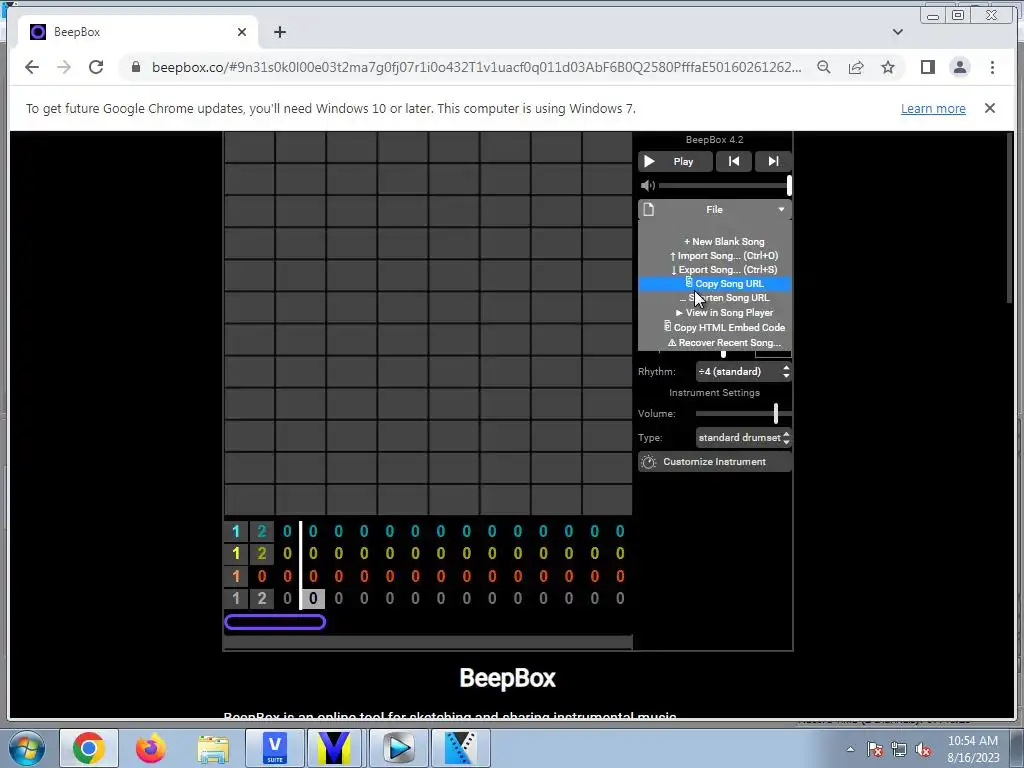
Task: Click the share page icon
Action: 856,67
